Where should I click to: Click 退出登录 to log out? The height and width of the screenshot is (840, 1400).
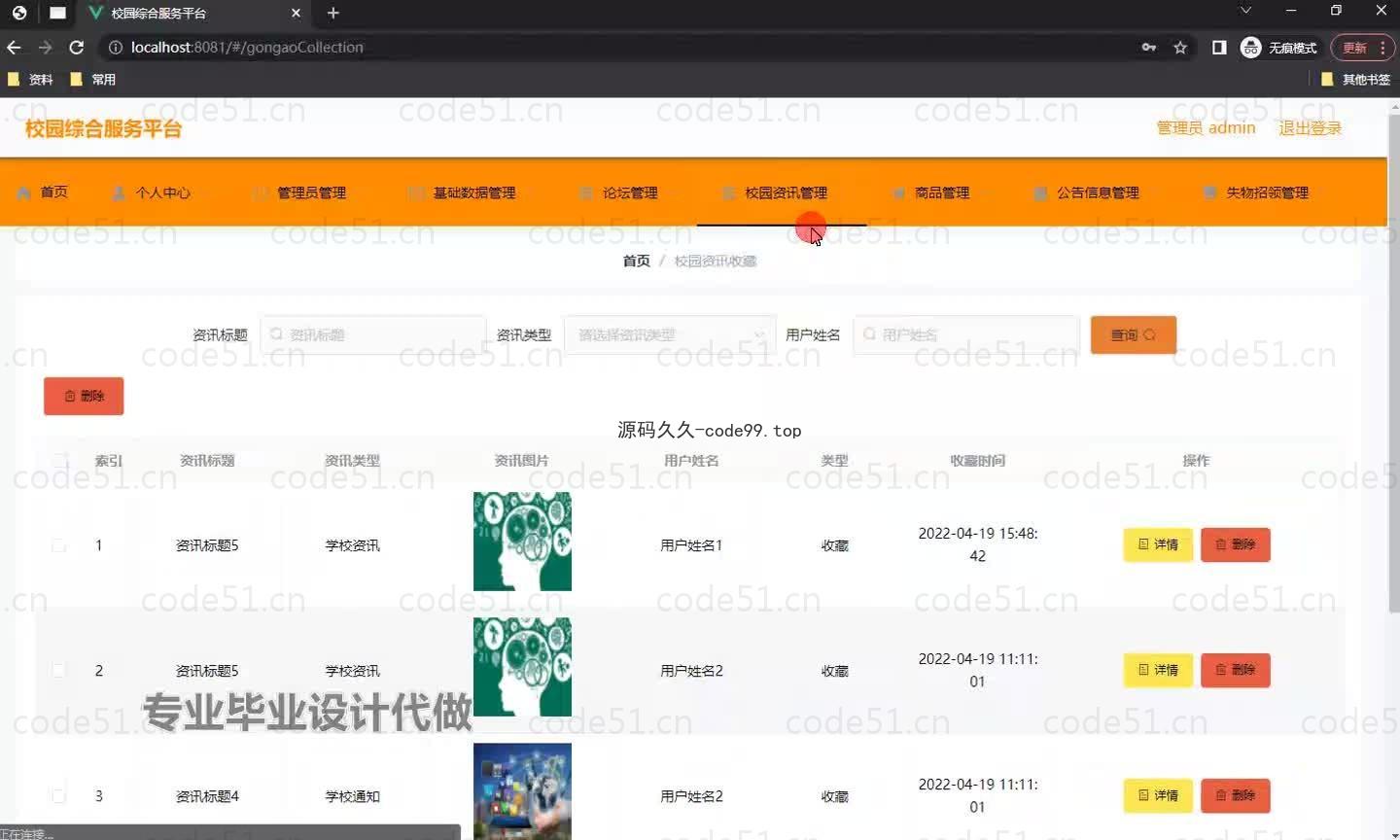point(1310,128)
